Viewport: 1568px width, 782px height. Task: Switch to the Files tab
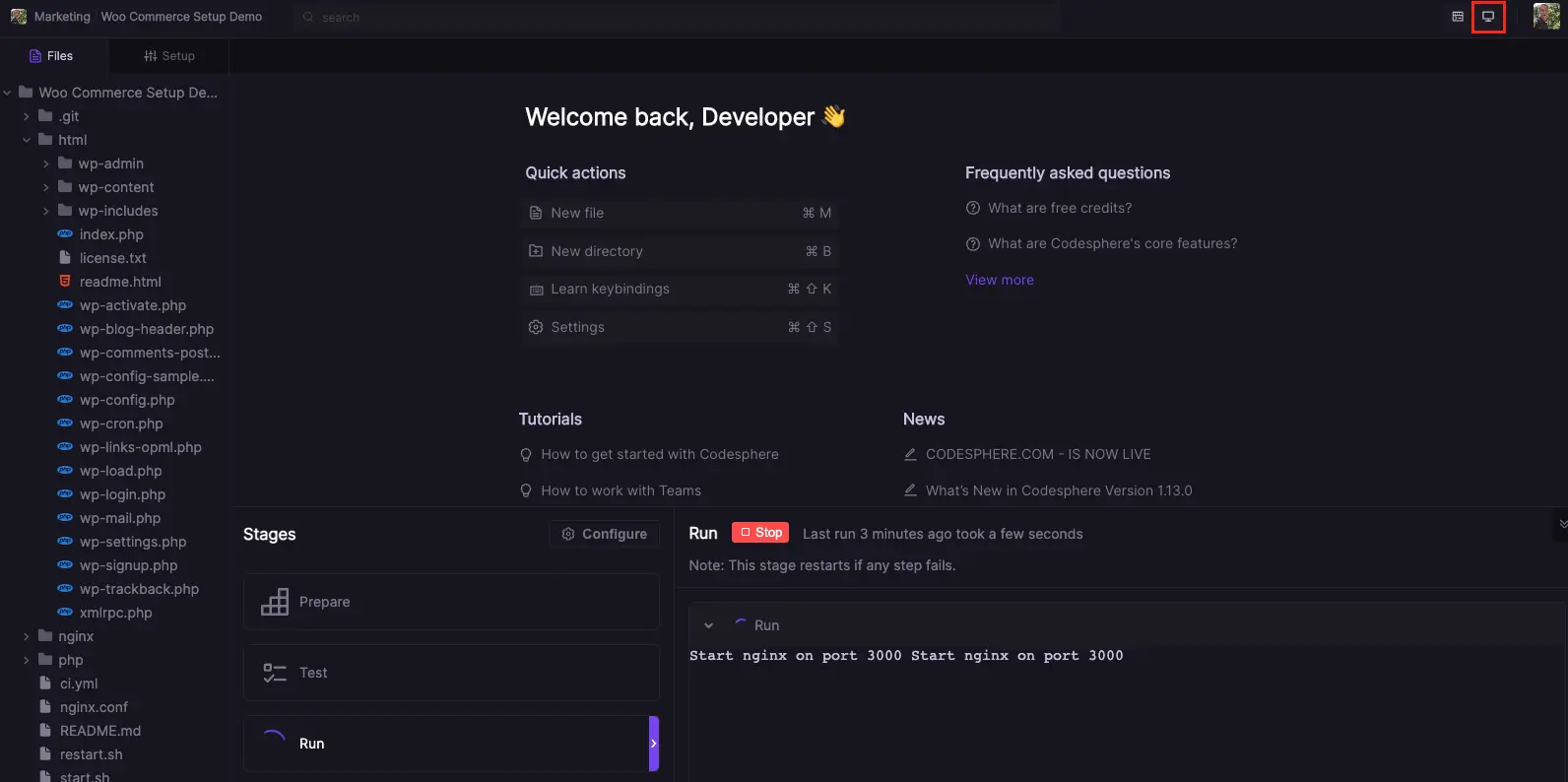coord(51,56)
